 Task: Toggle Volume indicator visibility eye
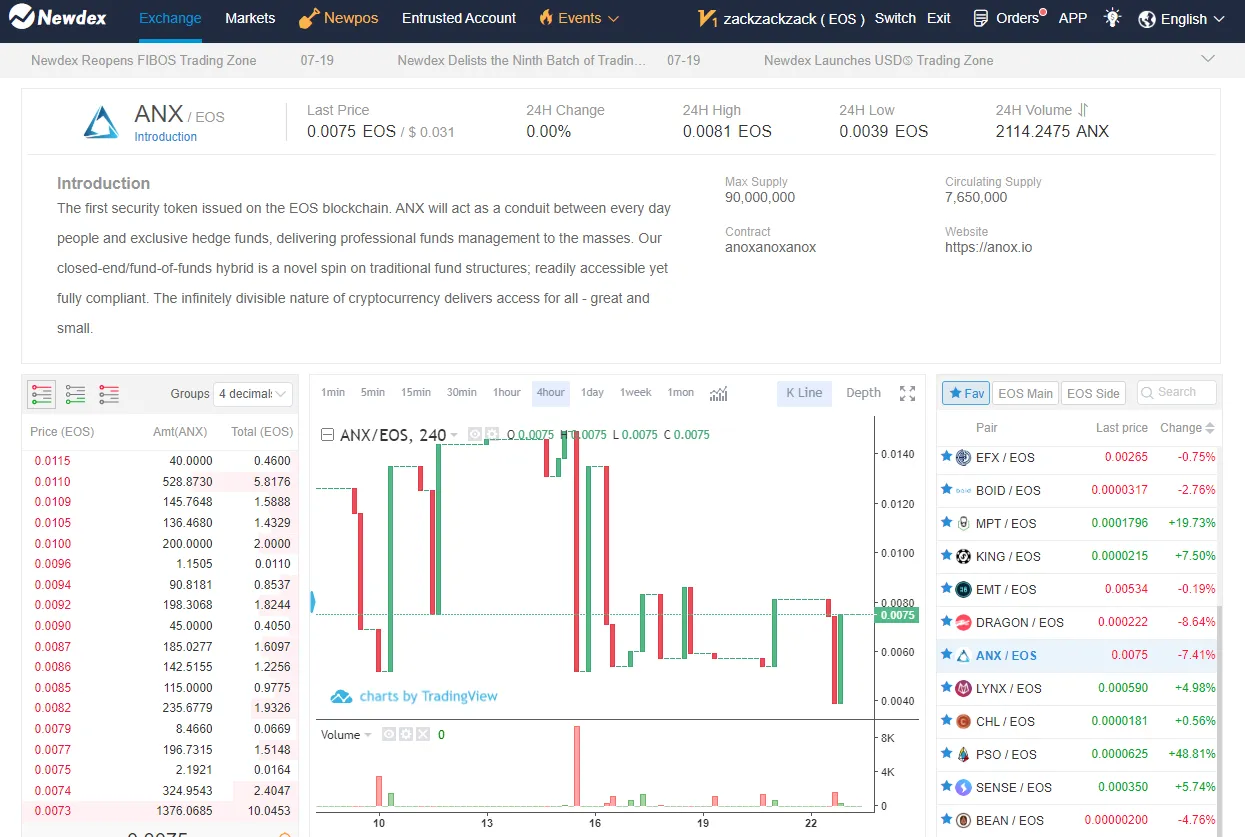pyautogui.click(x=389, y=734)
